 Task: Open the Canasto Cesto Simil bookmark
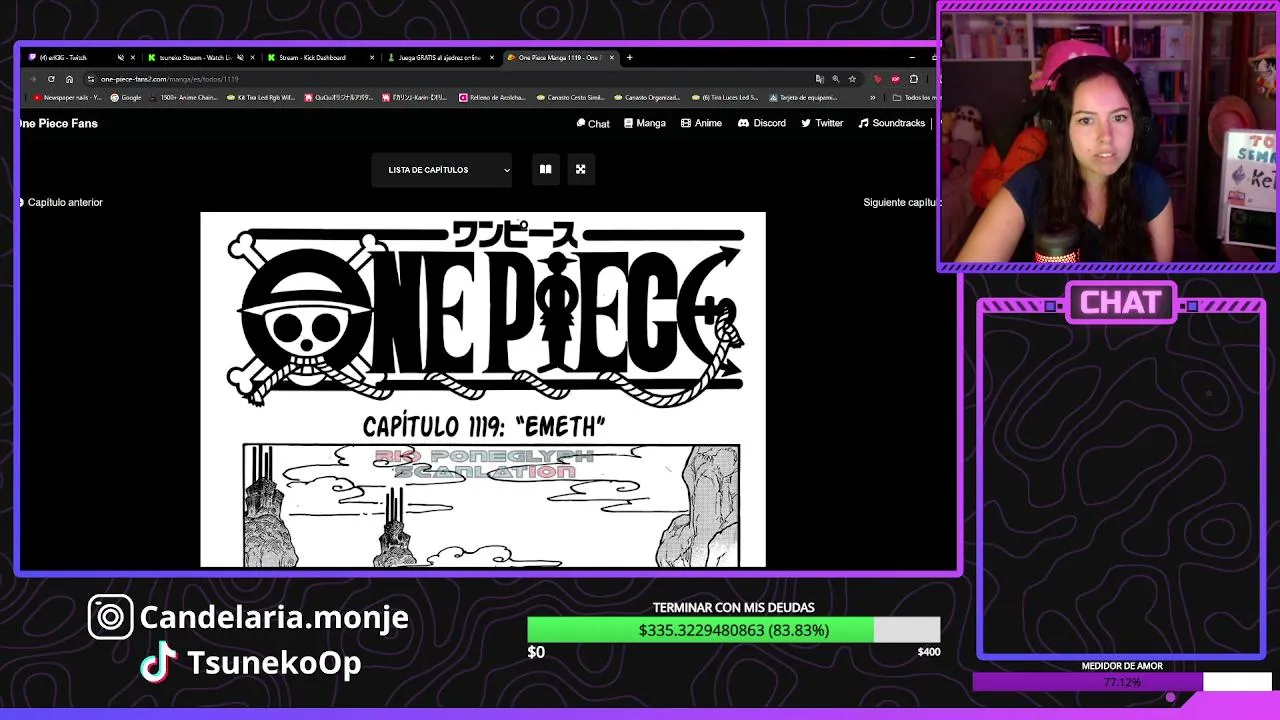click(570, 98)
